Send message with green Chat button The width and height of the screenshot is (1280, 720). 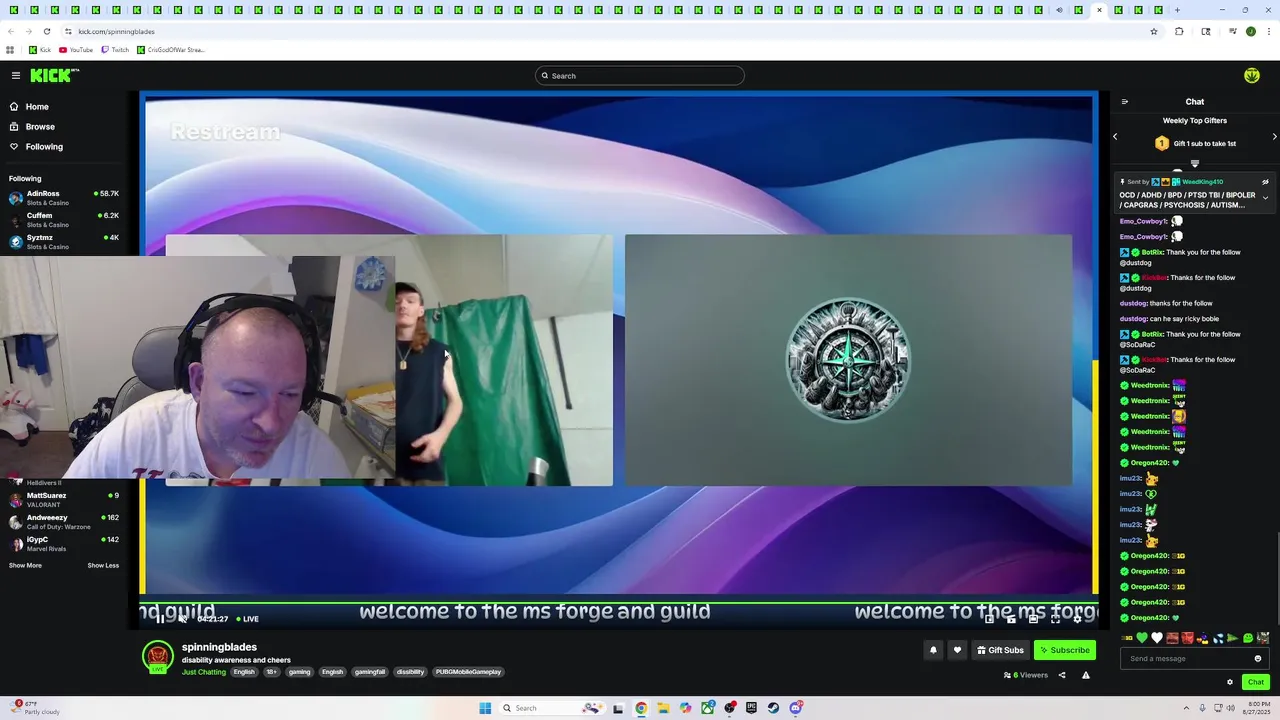1256,682
